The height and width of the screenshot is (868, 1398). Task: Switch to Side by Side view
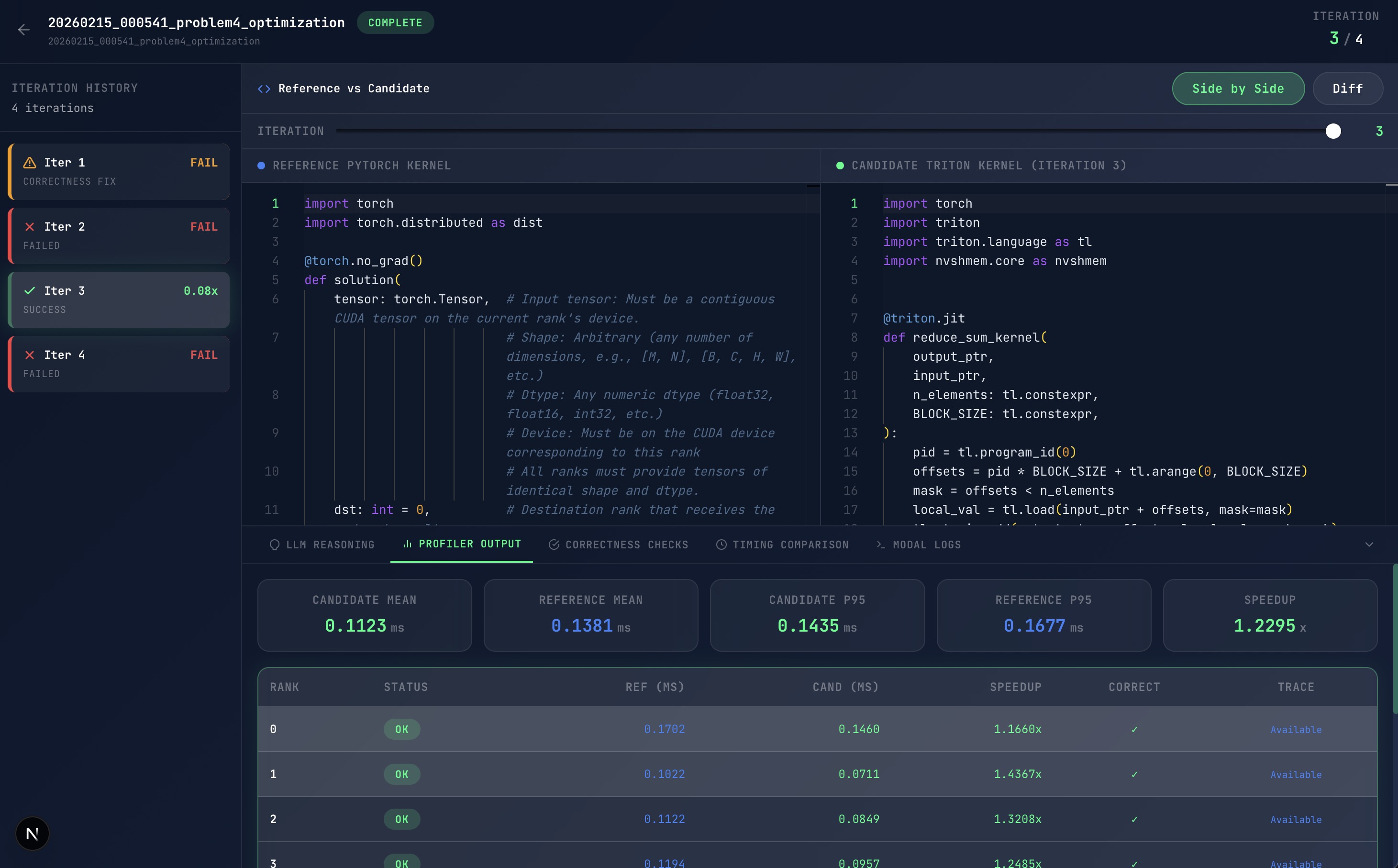click(x=1238, y=89)
